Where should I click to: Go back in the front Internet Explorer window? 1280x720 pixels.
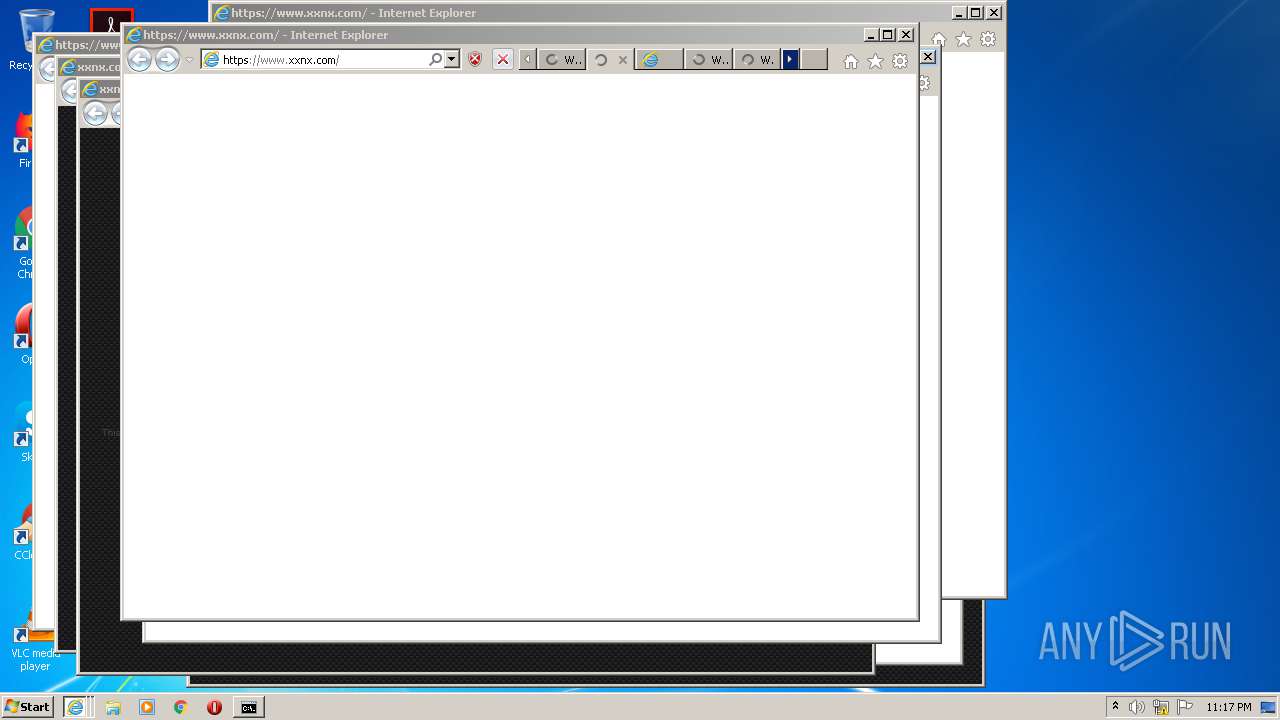coord(139,59)
